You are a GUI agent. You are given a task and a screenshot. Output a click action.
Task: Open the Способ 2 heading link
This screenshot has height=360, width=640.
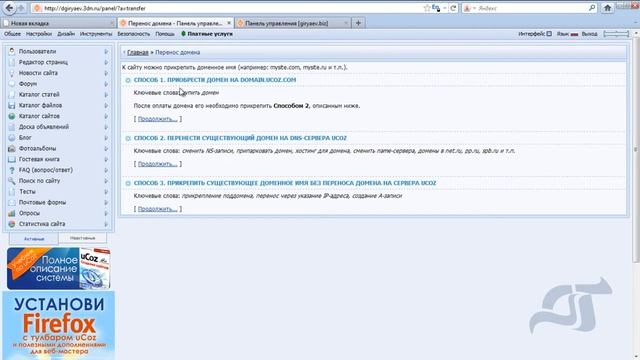[x=240, y=138]
